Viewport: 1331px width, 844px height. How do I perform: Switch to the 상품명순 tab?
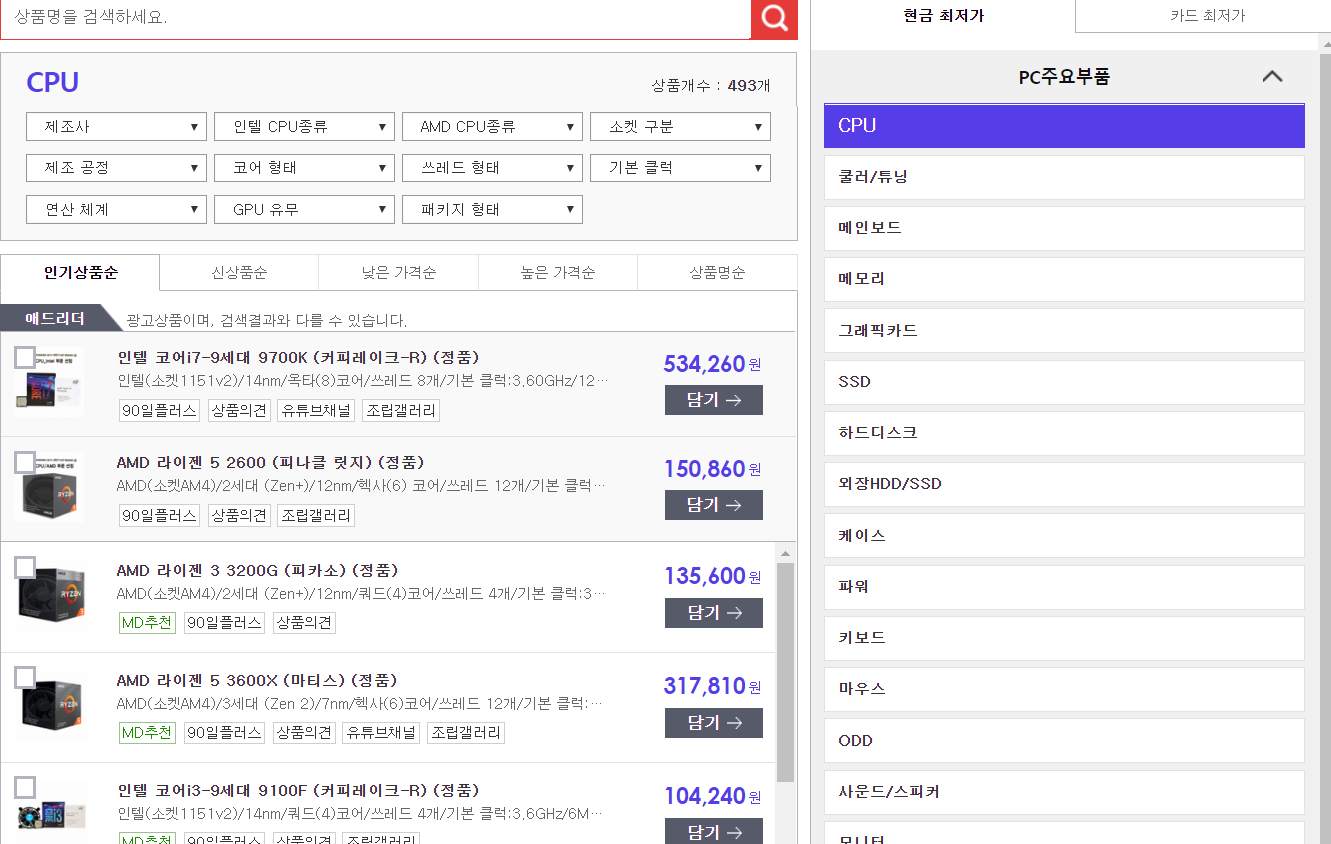pos(717,273)
